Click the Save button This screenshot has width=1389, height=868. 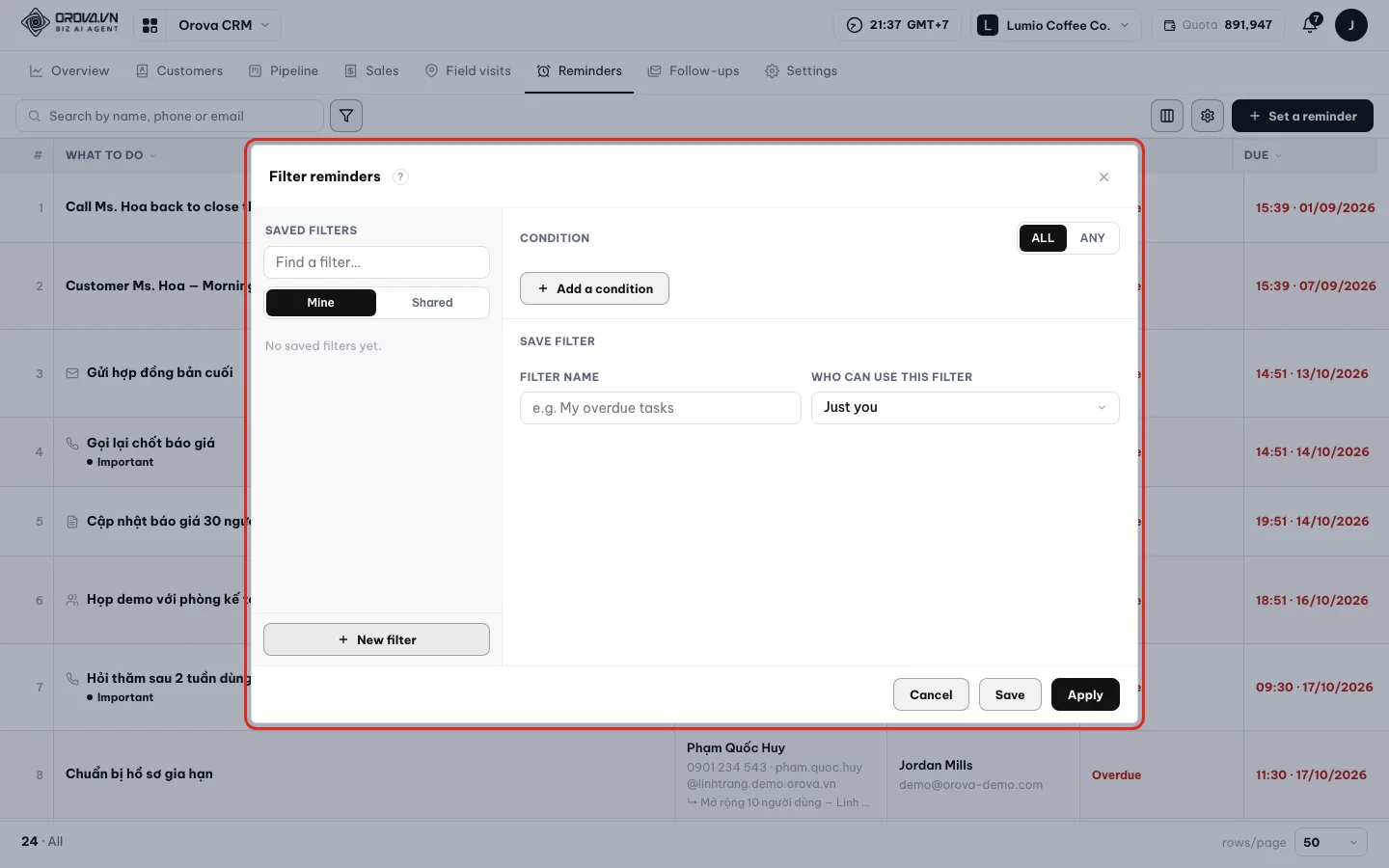(1010, 694)
